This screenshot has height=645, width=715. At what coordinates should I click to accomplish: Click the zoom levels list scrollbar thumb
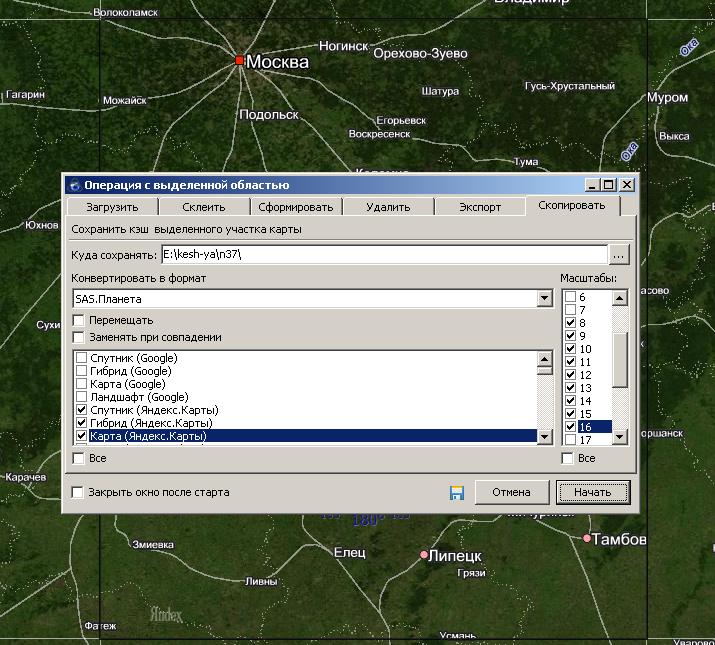[619, 358]
